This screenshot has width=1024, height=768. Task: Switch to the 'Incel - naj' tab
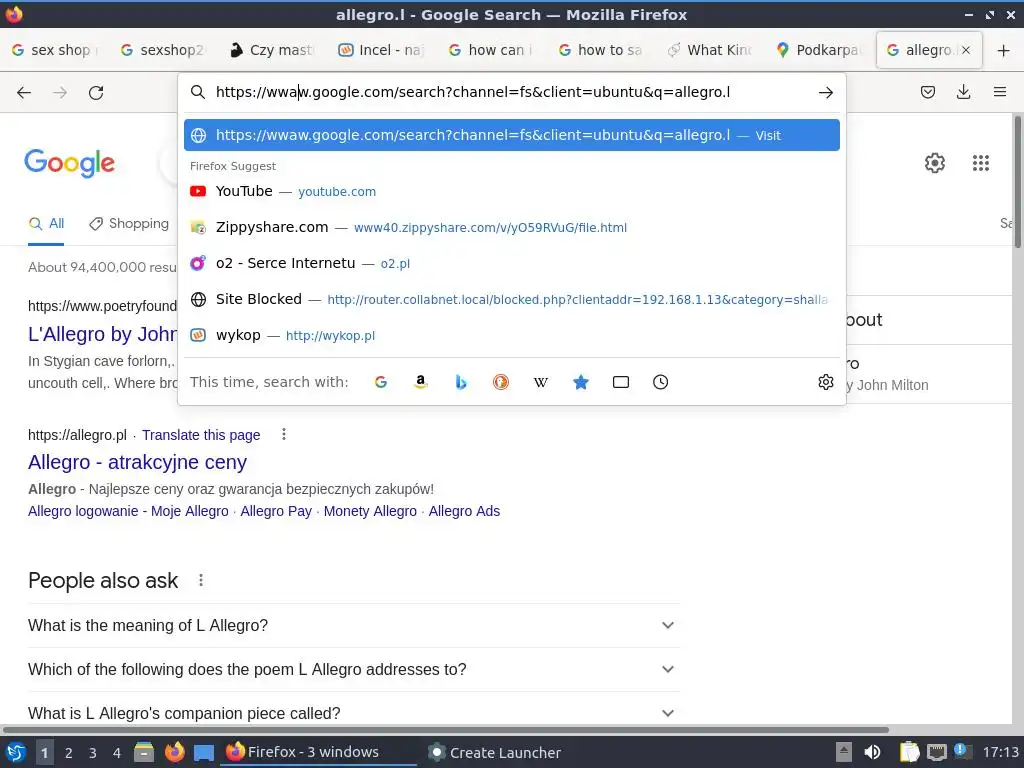(x=383, y=50)
